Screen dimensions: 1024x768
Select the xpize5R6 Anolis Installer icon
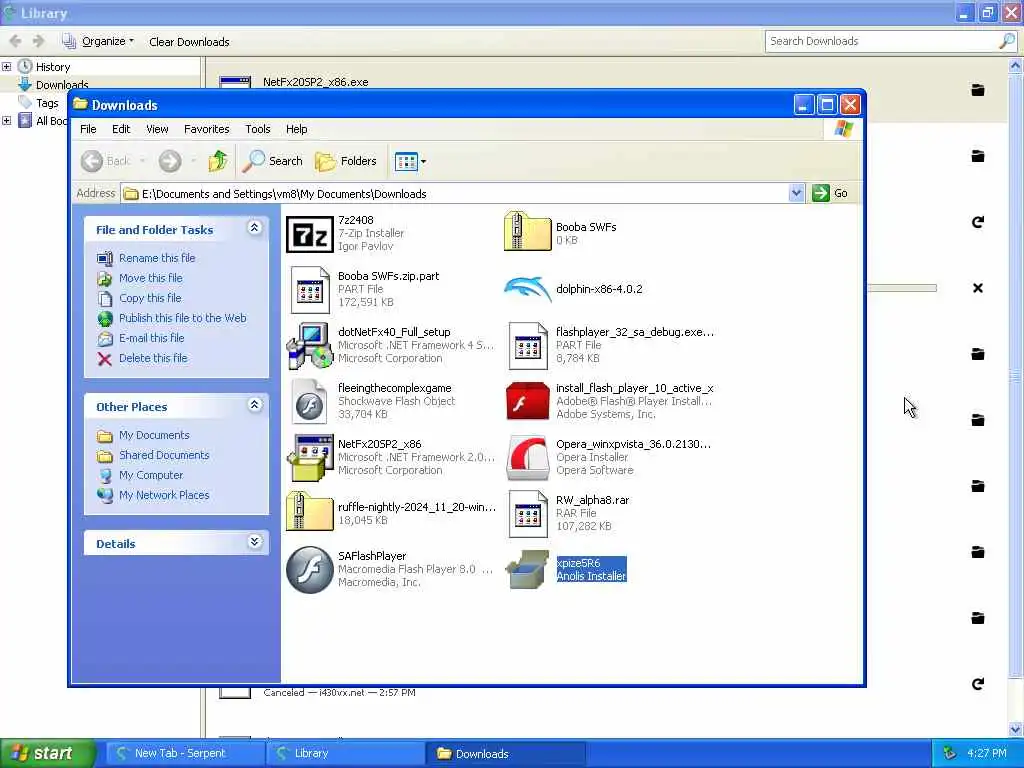(x=528, y=569)
